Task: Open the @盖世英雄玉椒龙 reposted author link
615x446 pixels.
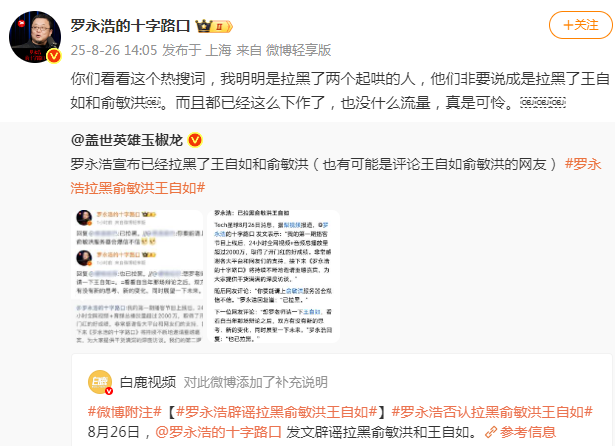Action: [127, 140]
